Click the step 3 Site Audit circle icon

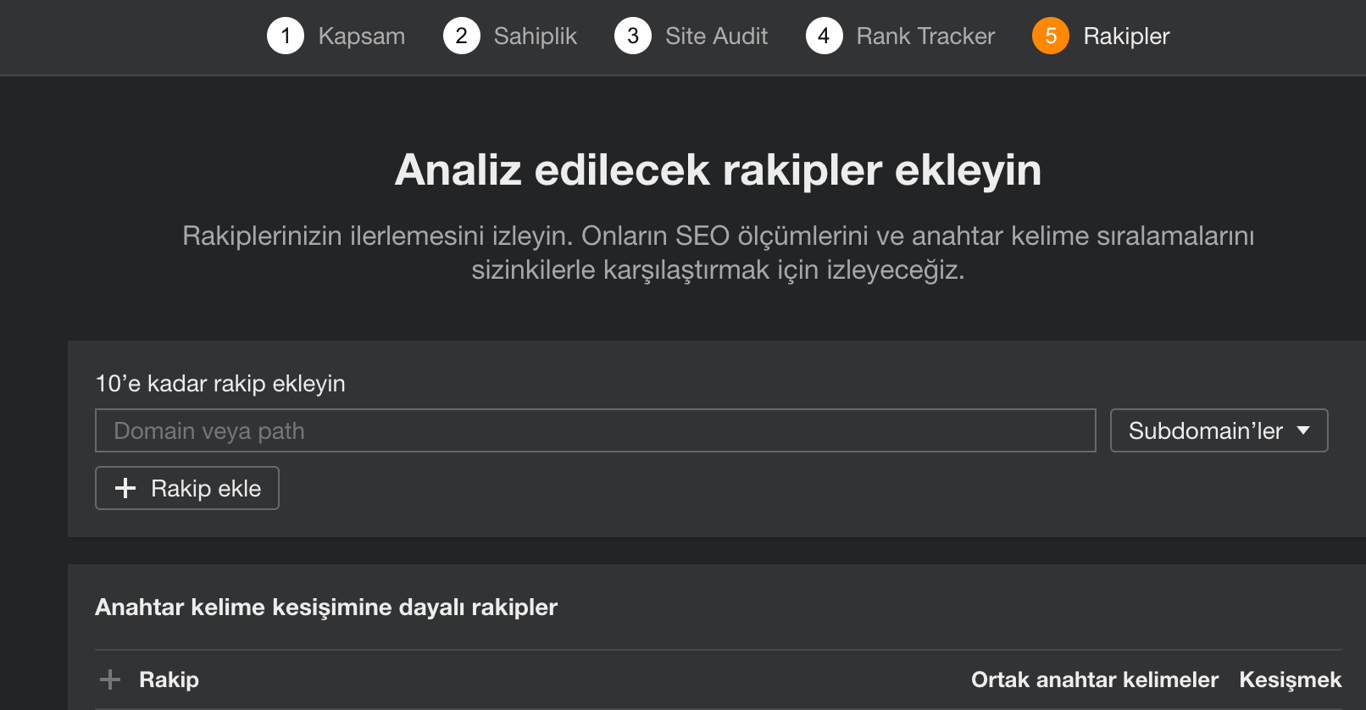click(x=633, y=36)
